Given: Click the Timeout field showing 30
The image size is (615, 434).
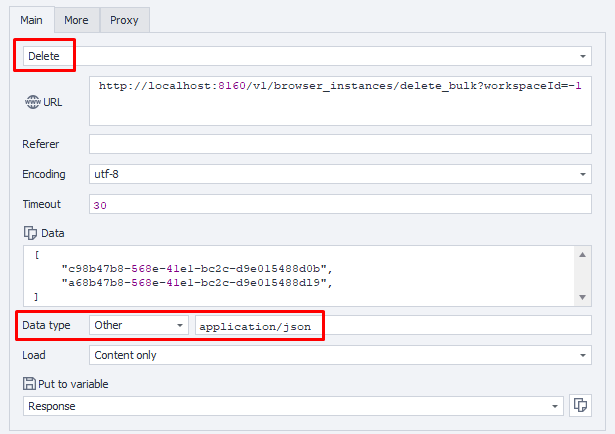Looking at the screenshot, I should (x=340, y=204).
